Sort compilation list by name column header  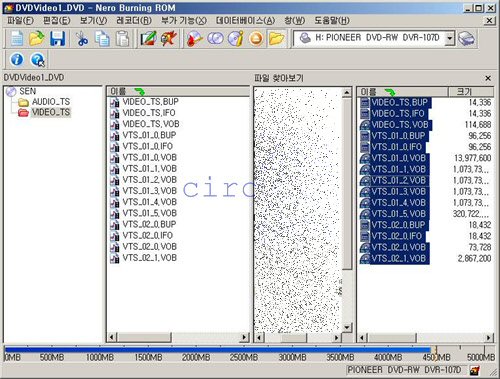tap(178, 91)
